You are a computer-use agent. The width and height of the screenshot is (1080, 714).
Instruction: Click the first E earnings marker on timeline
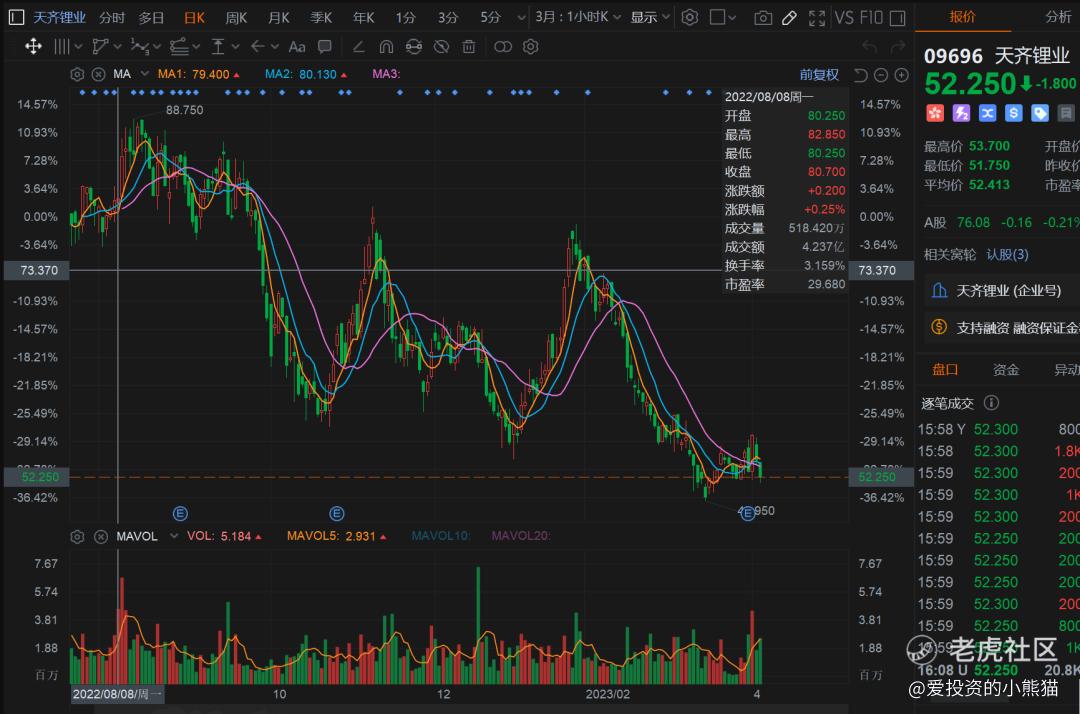coord(180,514)
